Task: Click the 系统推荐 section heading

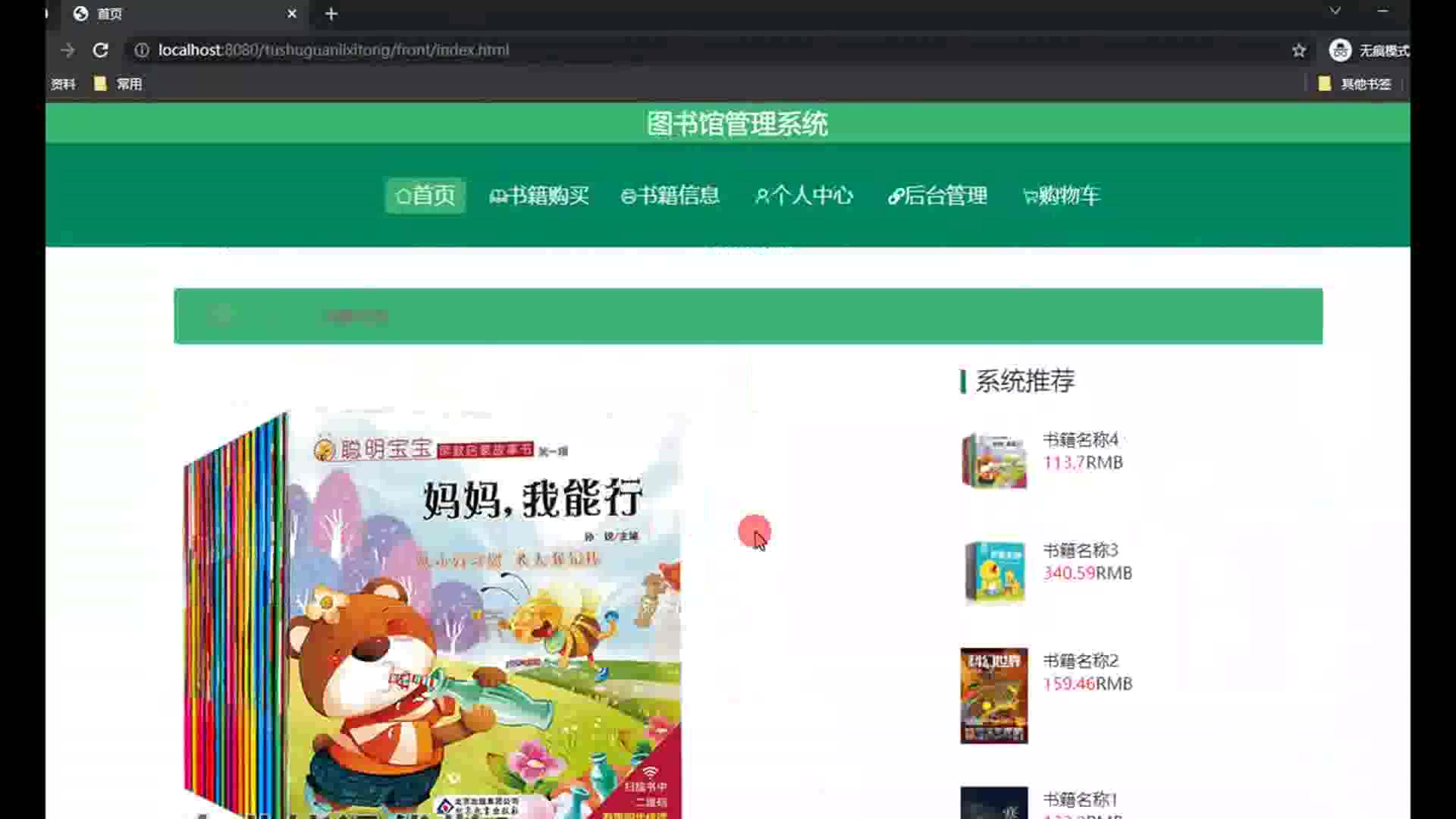Action: [1025, 381]
